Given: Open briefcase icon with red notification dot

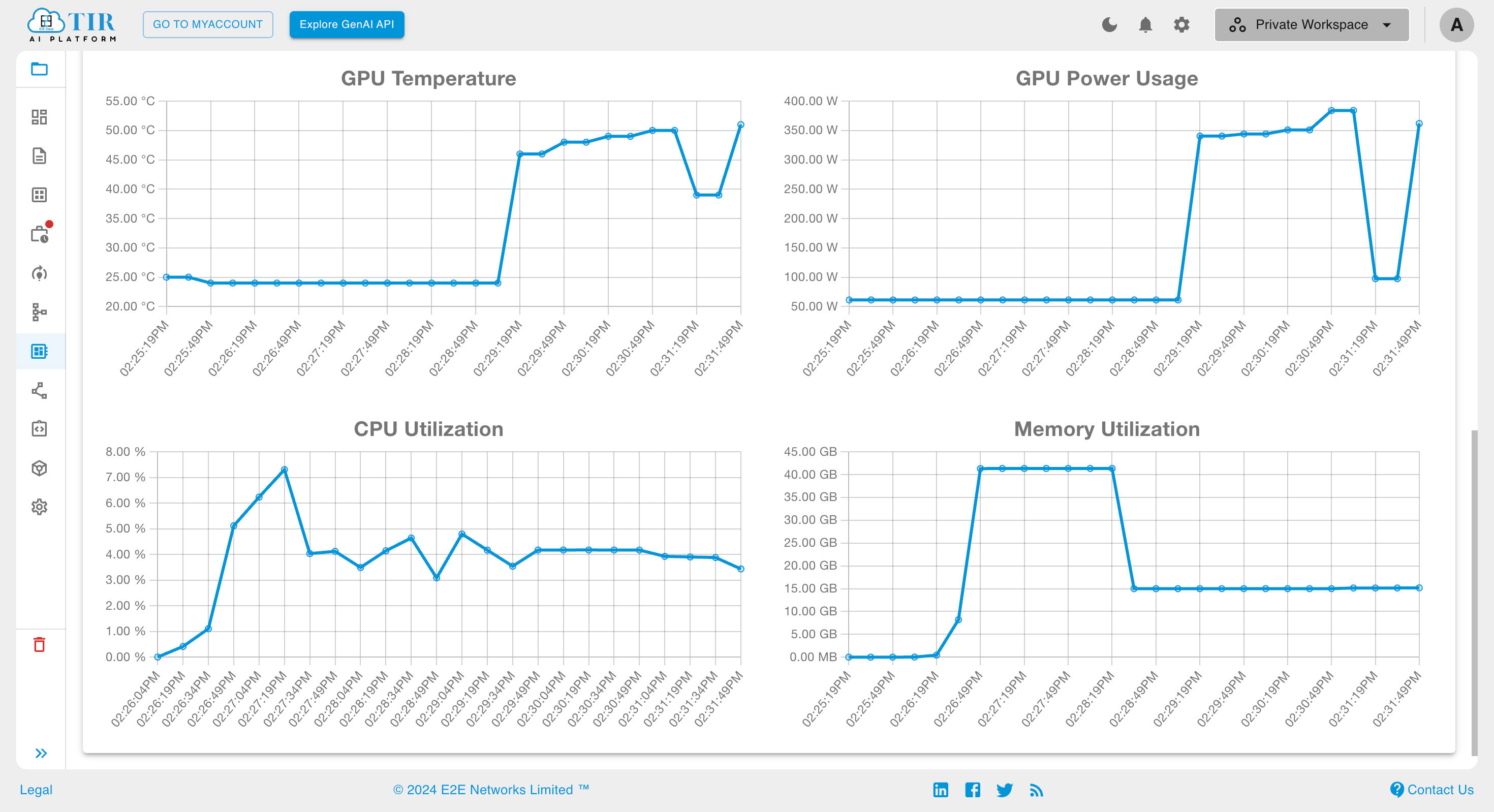Looking at the screenshot, I should (x=41, y=233).
